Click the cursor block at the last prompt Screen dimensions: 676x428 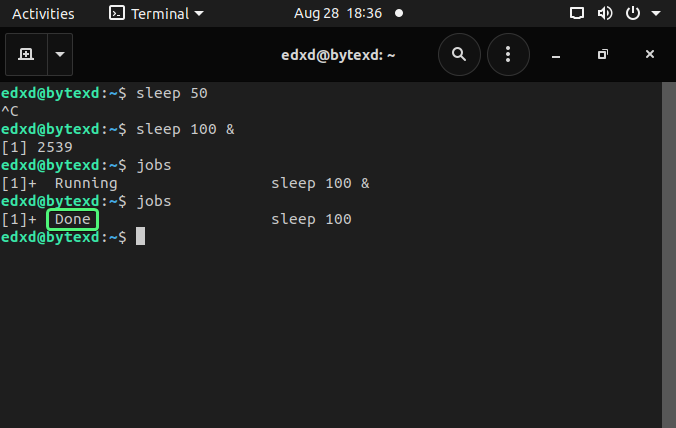(141, 237)
